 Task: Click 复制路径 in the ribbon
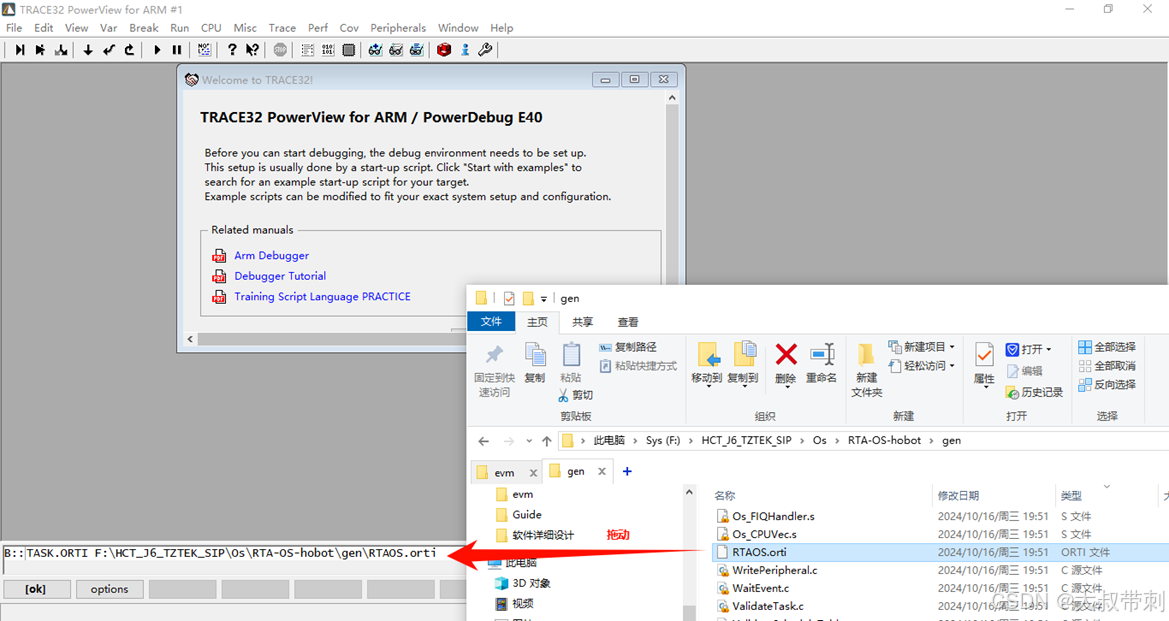(628, 347)
